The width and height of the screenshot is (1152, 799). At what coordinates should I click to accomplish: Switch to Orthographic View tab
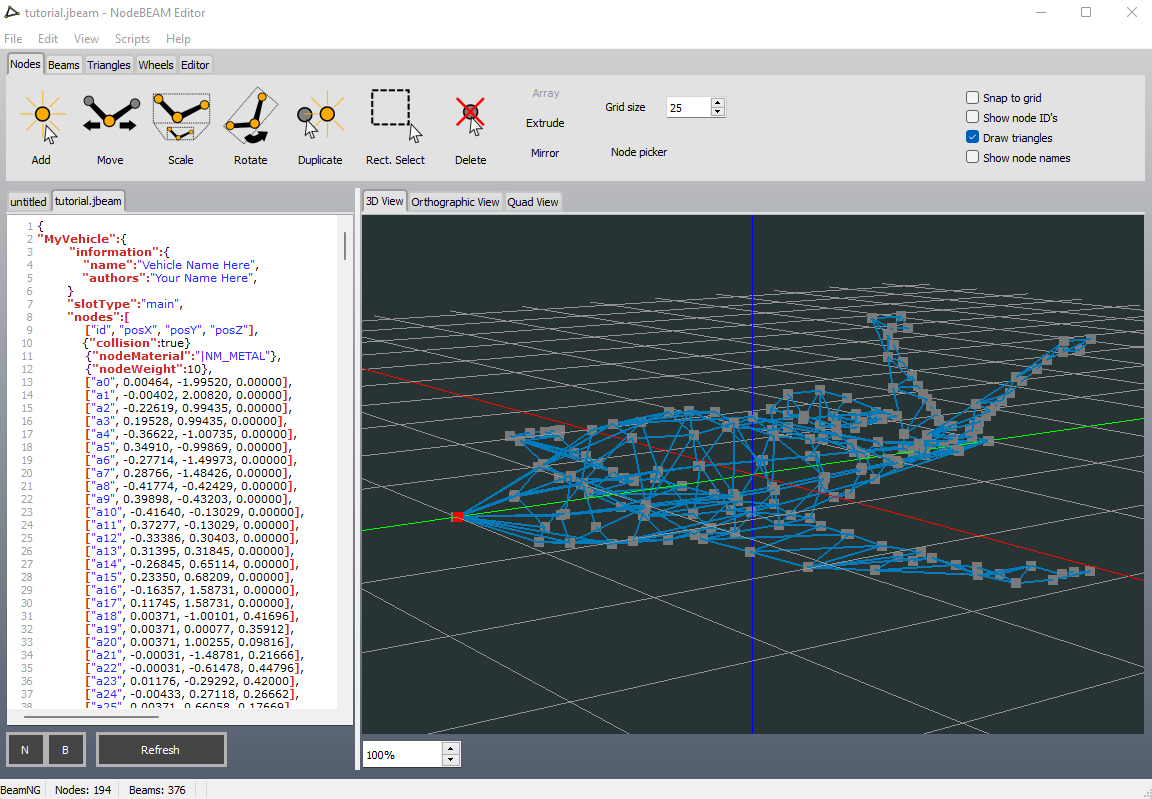click(x=455, y=202)
